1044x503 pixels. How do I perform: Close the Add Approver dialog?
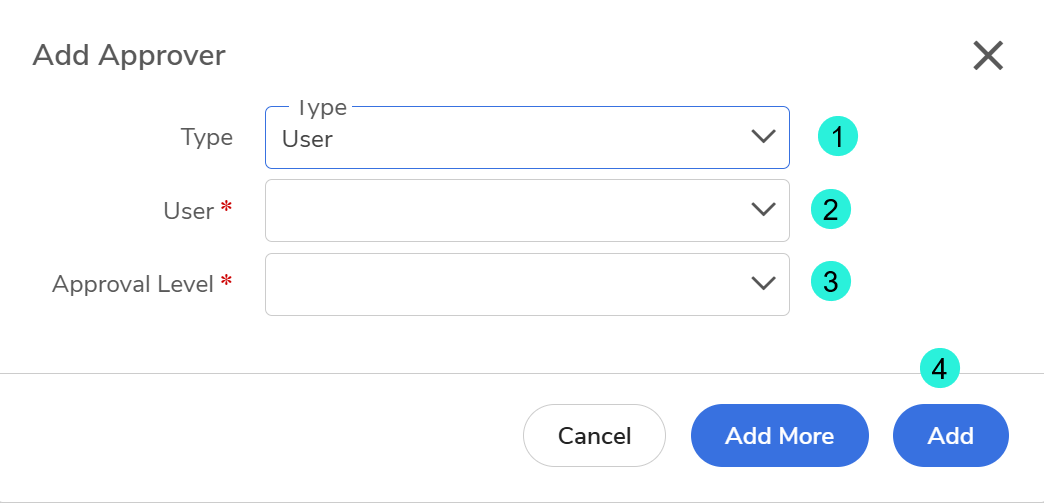click(x=988, y=56)
